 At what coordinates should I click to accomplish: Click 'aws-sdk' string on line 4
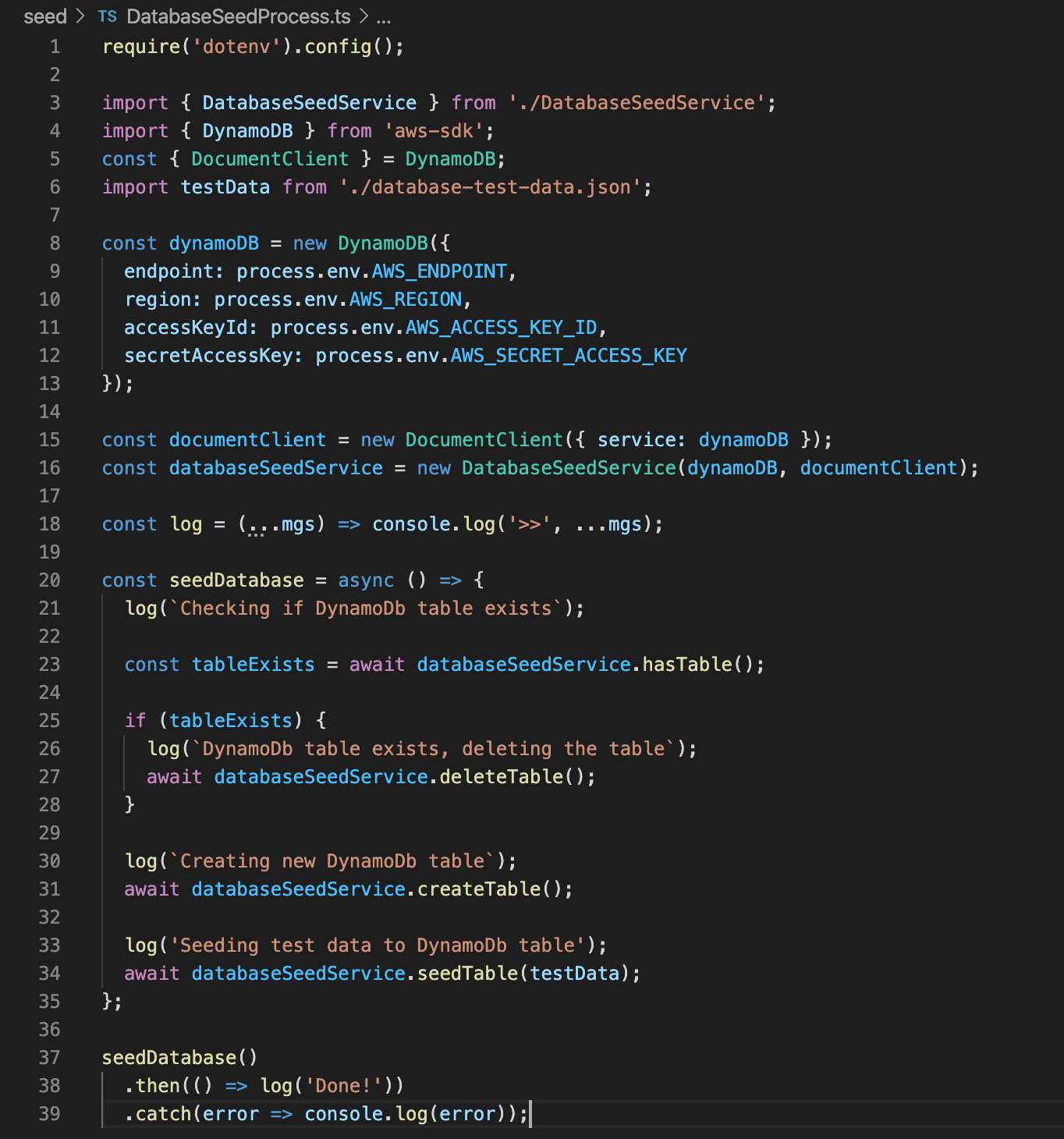point(434,131)
